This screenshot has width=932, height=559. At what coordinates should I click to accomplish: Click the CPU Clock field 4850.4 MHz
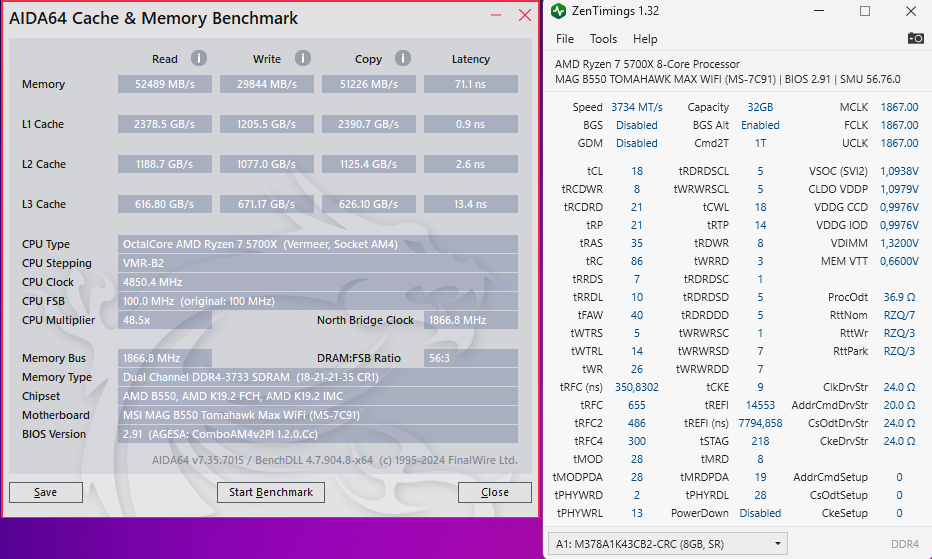[317, 282]
